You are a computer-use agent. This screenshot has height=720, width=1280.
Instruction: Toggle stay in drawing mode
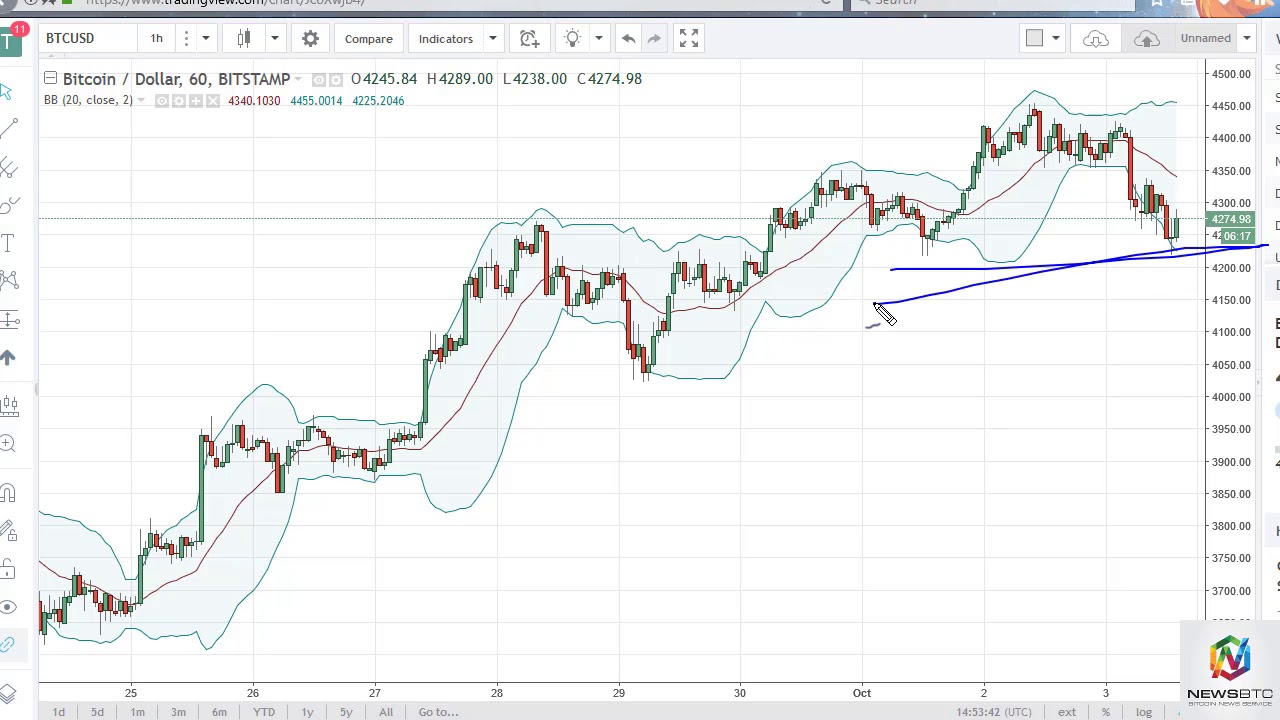(x=8, y=530)
